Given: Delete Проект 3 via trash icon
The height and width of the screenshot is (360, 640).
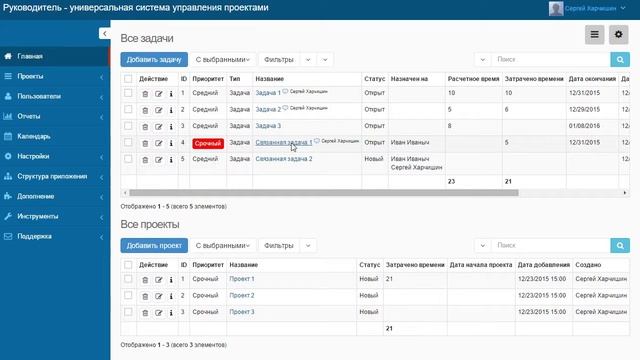Looking at the screenshot, I should [x=145, y=313].
